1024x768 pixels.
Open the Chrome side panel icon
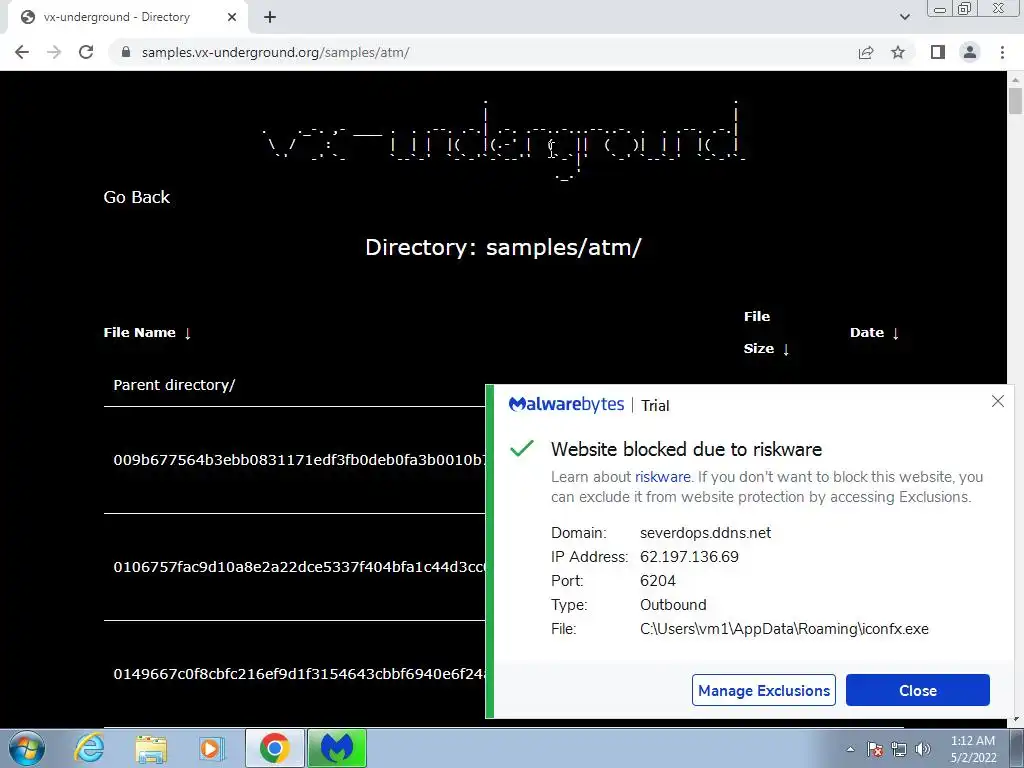point(938,52)
